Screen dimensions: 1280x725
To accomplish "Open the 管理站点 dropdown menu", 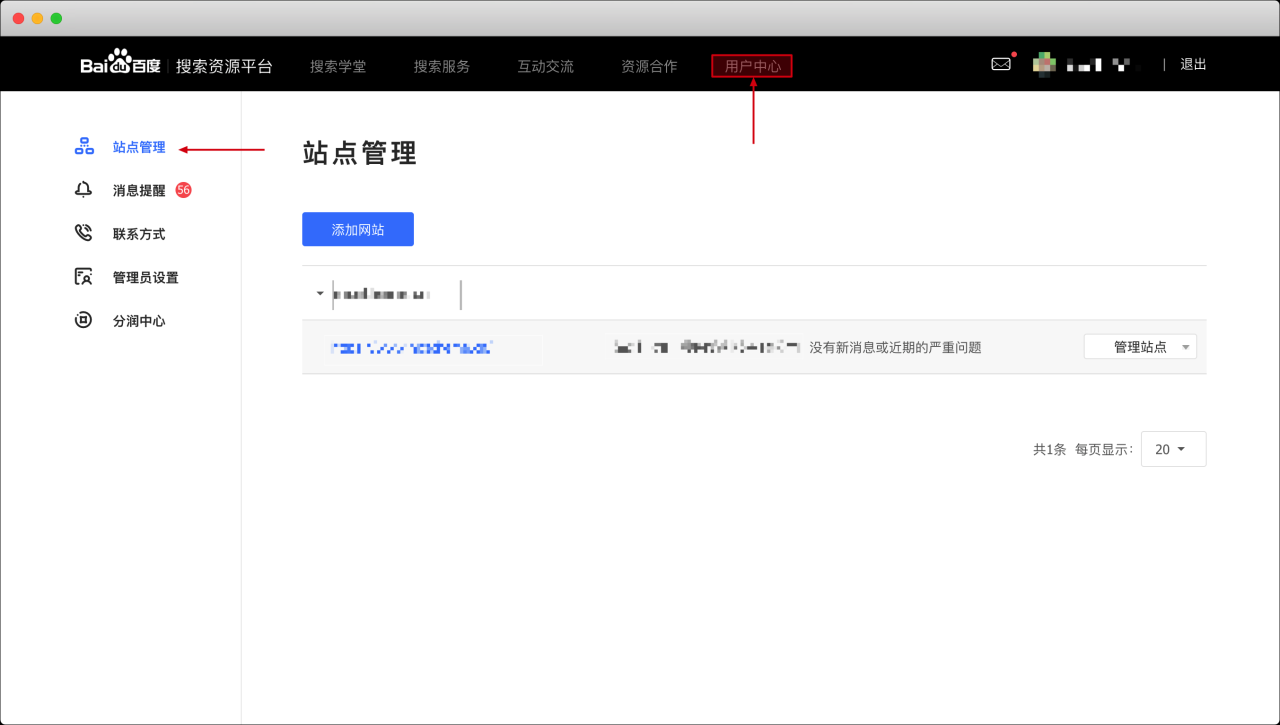I will pyautogui.click(x=1140, y=346).
